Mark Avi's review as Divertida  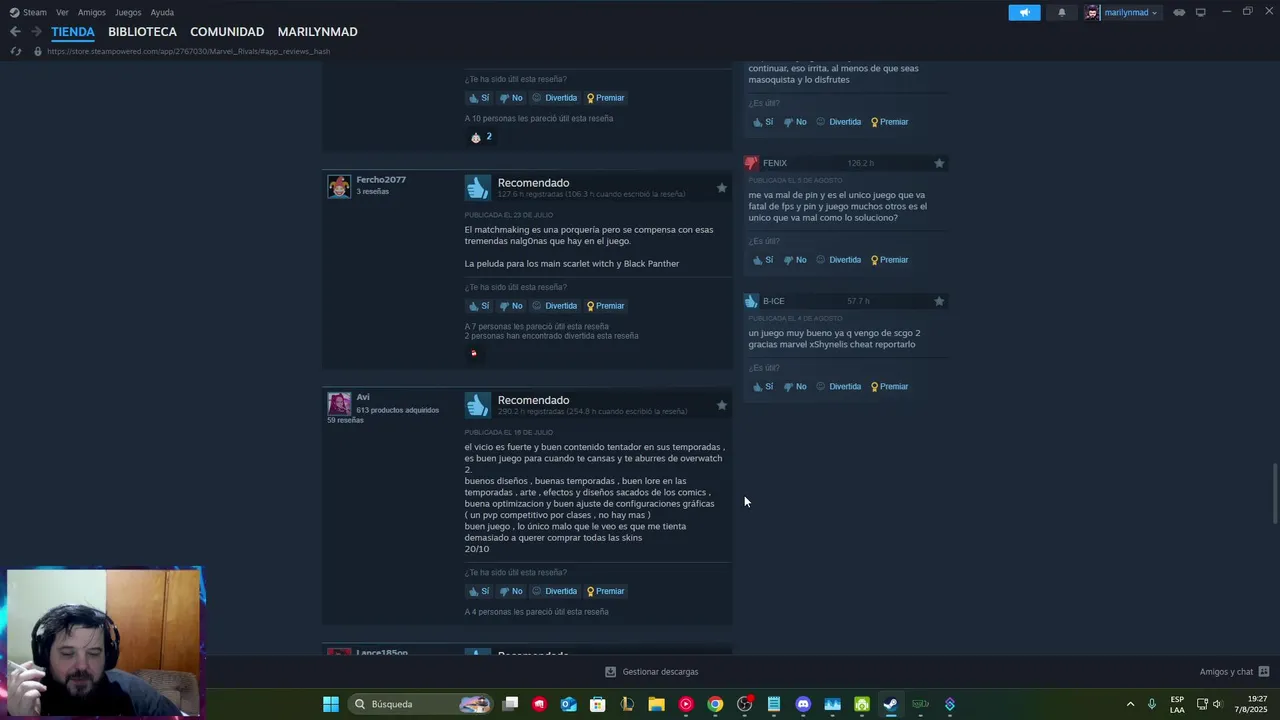(555, 591)
